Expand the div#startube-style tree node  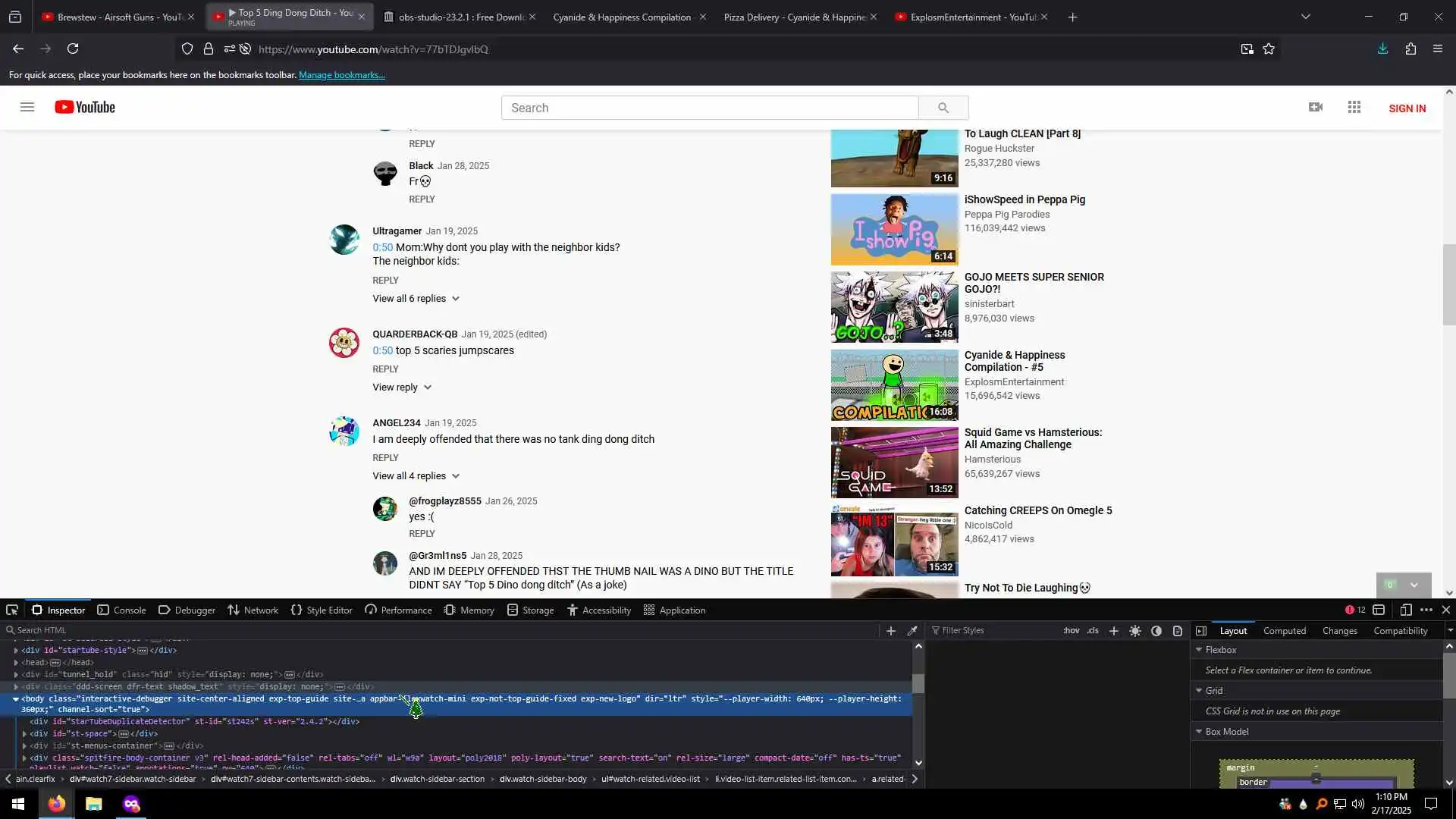[16, 651]
